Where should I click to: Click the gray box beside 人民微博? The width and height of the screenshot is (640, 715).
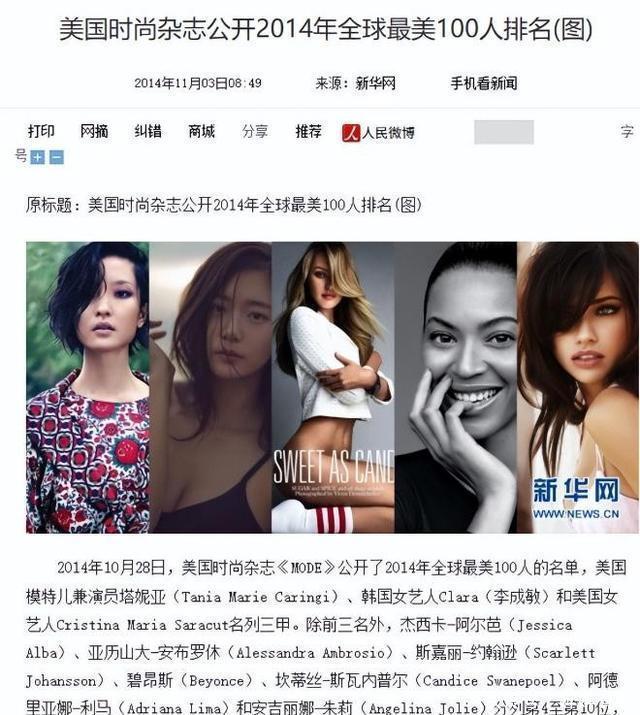[x=504, y=132]
